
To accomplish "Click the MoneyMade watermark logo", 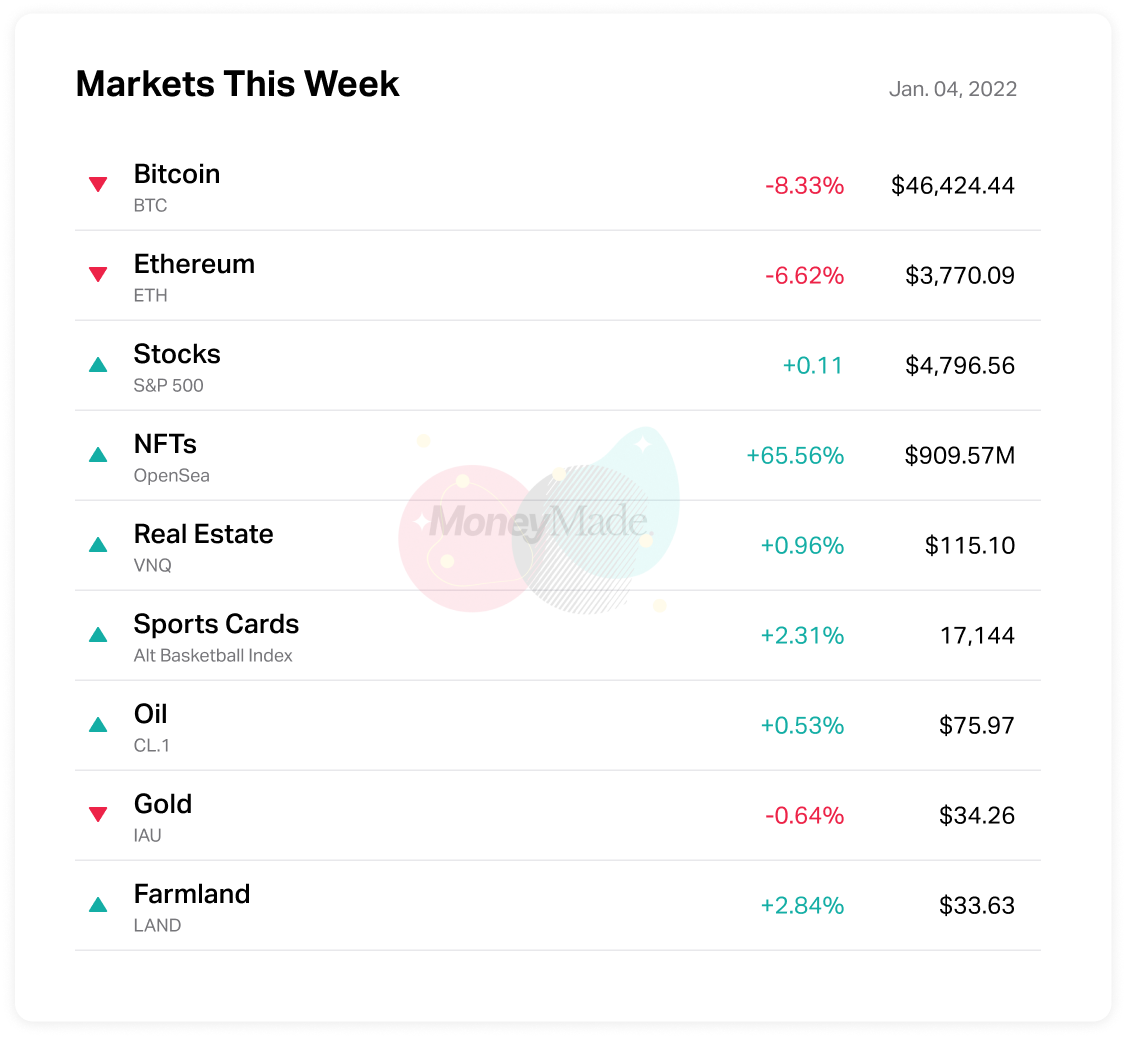I will [540, 521].
